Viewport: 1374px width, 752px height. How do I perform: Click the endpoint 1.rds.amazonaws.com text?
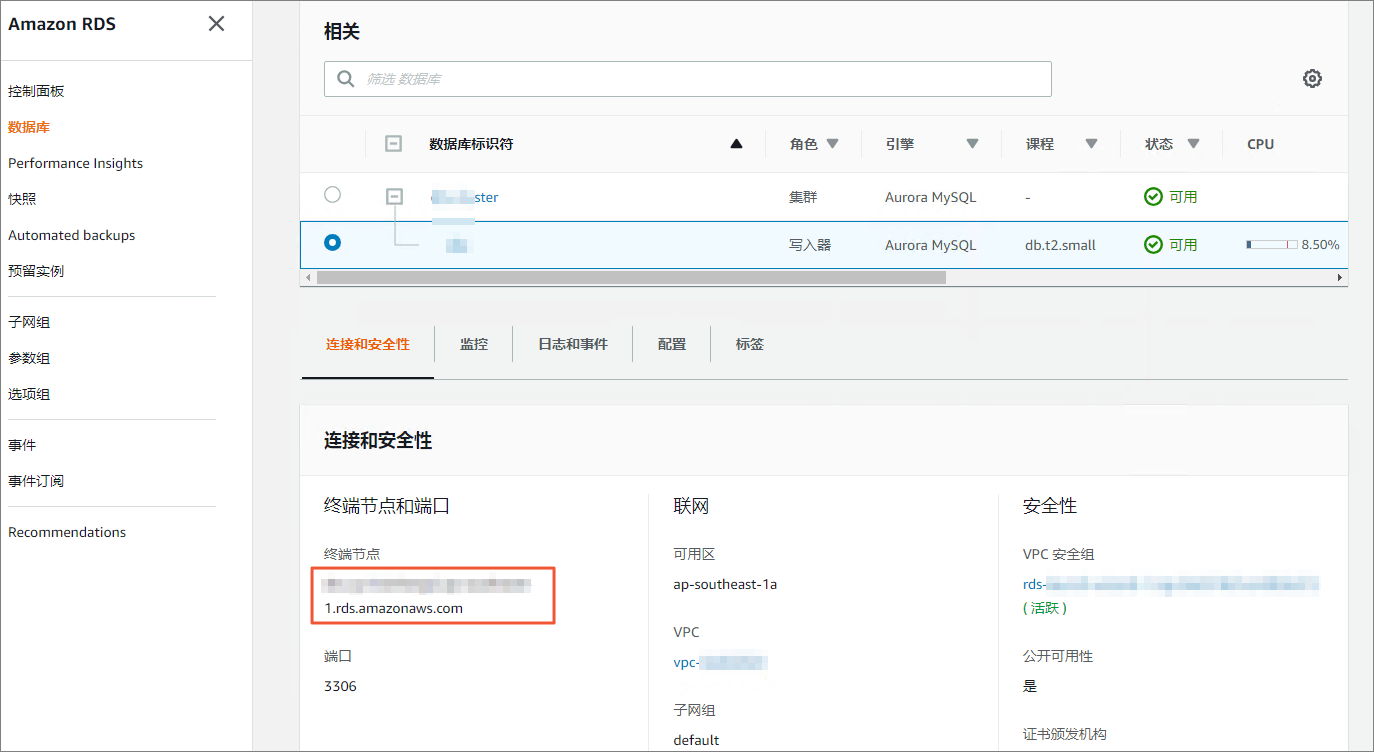click(394, 608)
